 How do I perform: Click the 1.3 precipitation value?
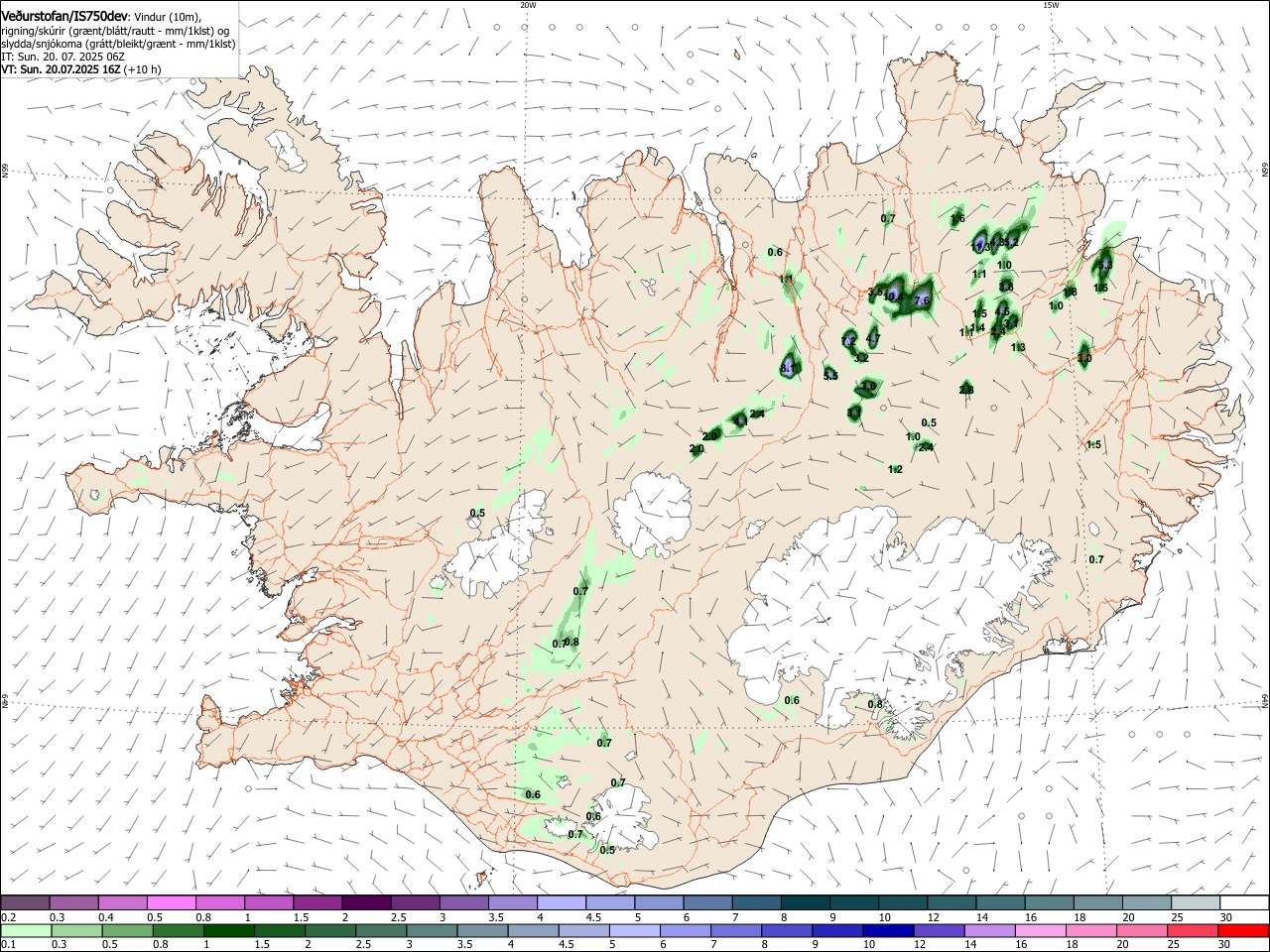[x=1018, y=347]
